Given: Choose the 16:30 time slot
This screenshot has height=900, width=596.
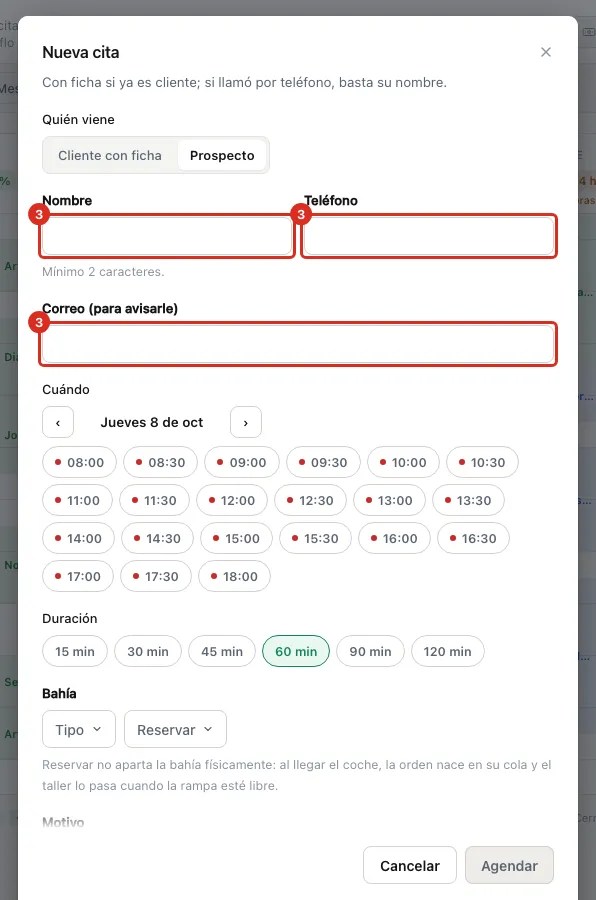Looking at the screenshot, I should pyautogui.click(x=473, y=538).
